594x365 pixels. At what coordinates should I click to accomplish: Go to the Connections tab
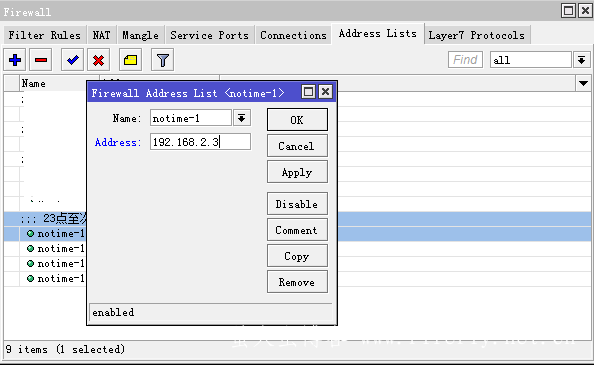tap(293, 35)
